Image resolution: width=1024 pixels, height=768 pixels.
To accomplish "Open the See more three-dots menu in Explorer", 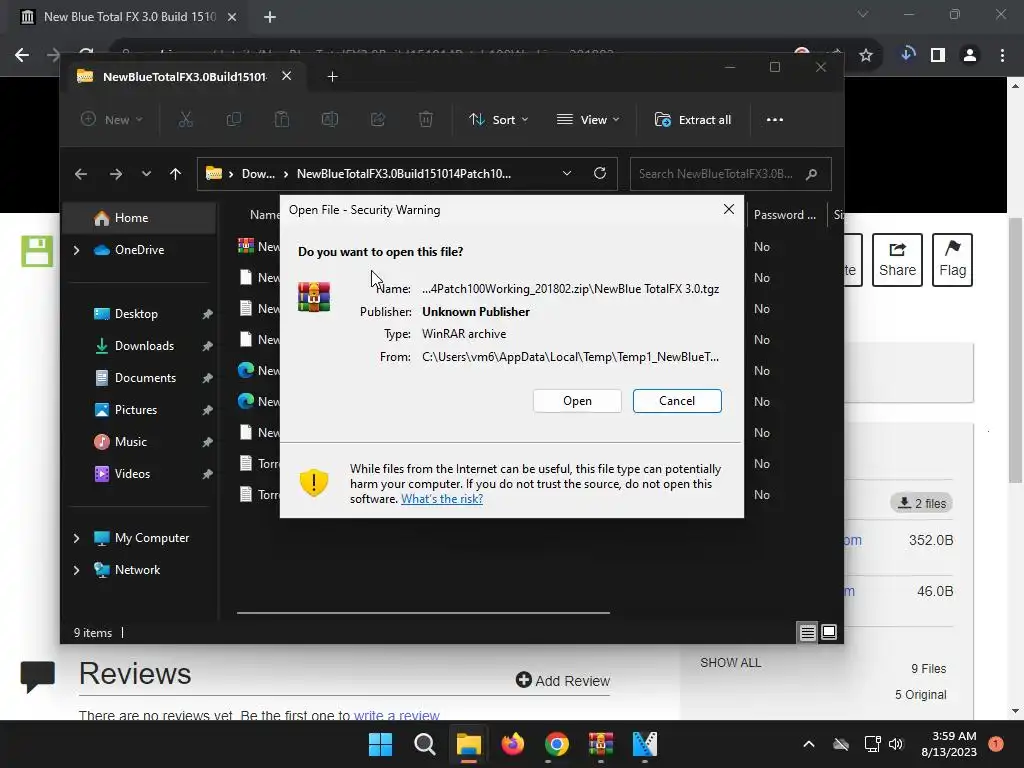I will 775,120.
